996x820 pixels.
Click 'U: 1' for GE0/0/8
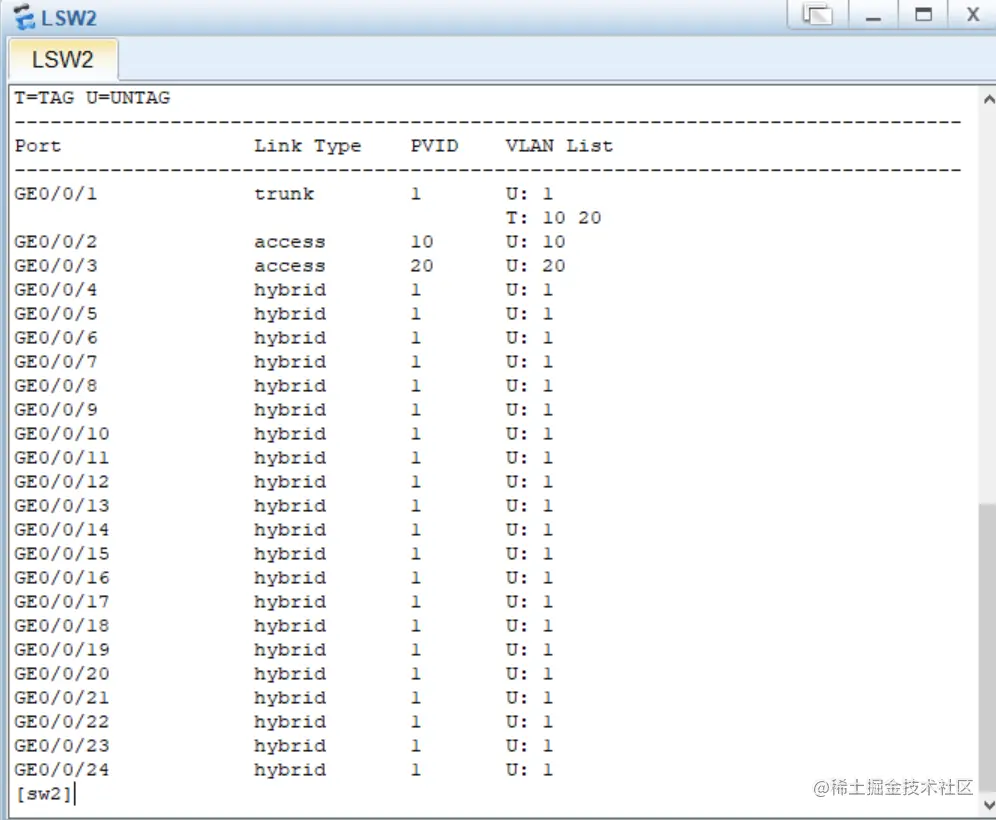pyautogui.click(x=530, y=386)
